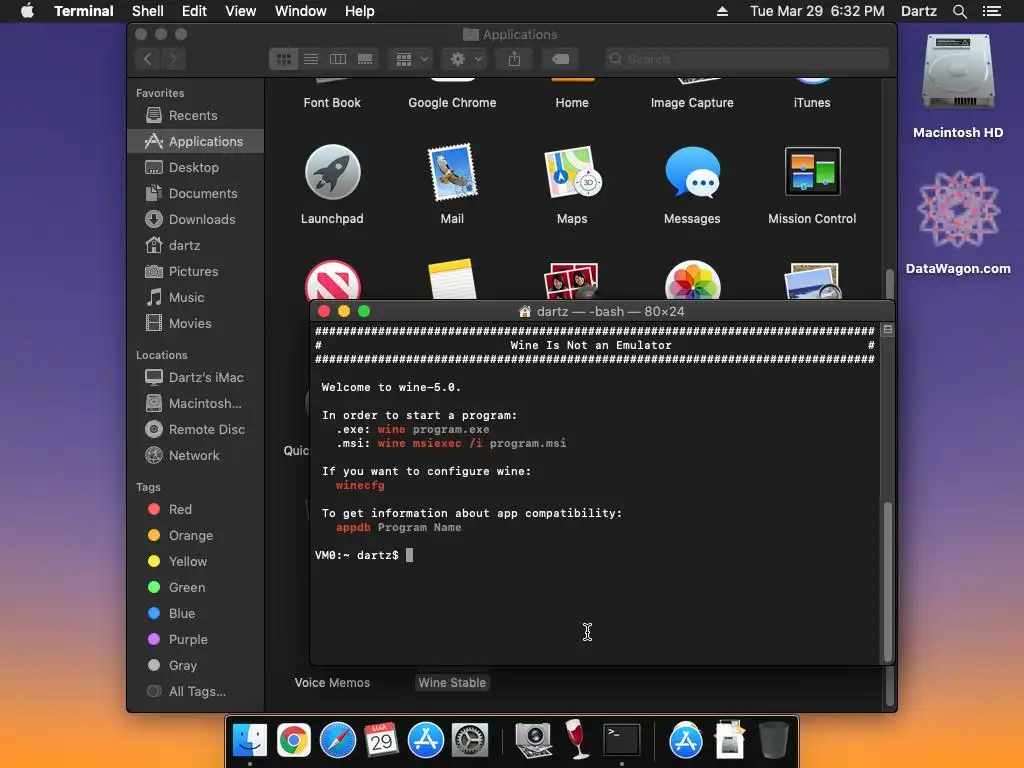The height and width of the screenshot is (768, 1024).
Task: Select Movies in Finder sidebar
Action: point(195,323)
